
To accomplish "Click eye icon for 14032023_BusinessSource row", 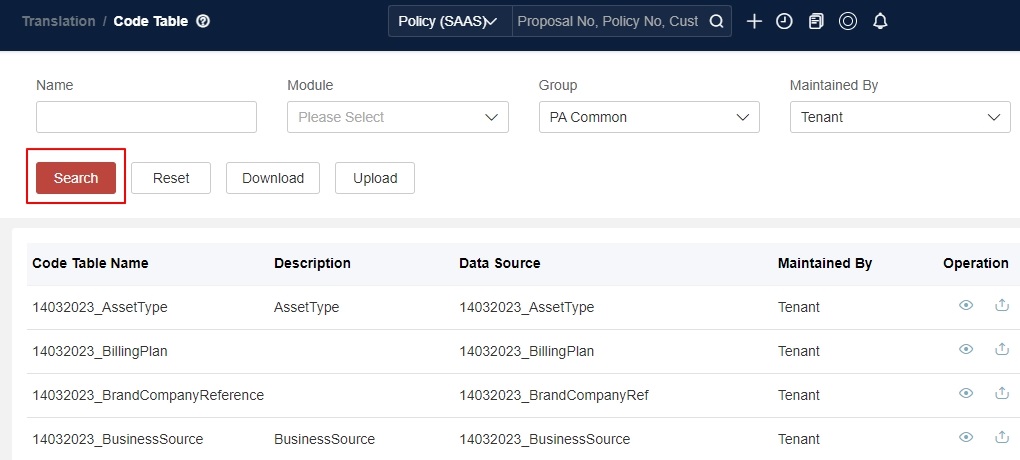I will click(966, 438).
